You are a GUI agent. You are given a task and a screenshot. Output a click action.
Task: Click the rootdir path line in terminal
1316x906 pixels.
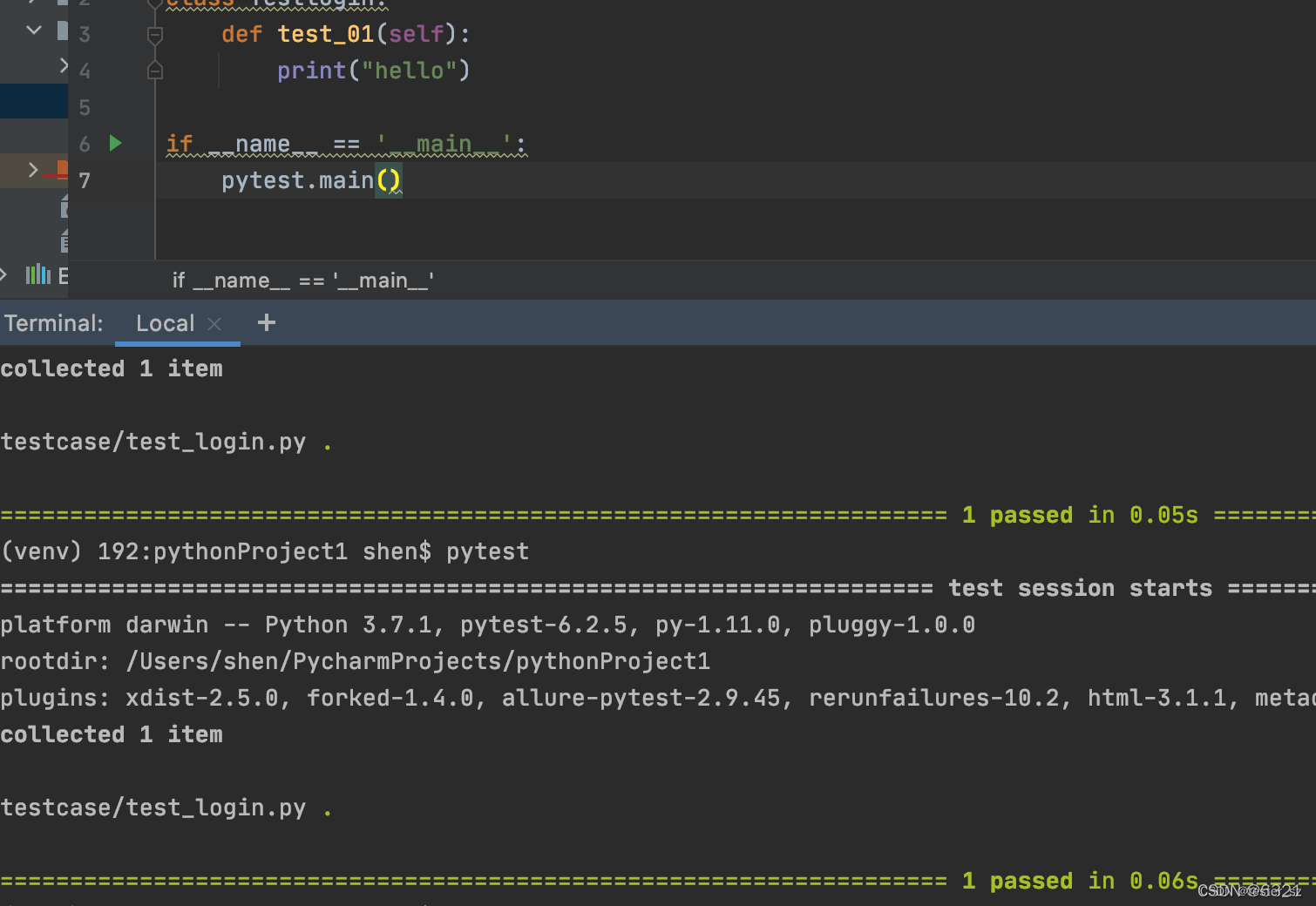[x=356, y=661]
